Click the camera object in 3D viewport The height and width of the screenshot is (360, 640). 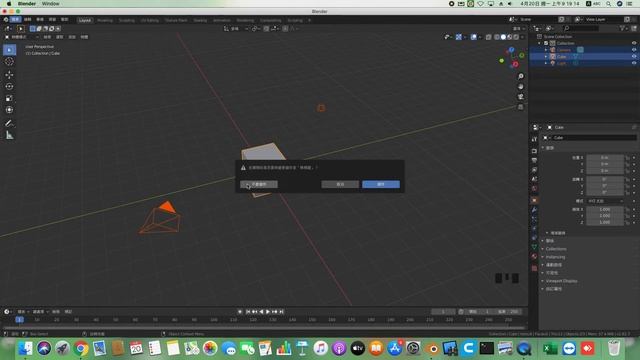tap(160, 218)
